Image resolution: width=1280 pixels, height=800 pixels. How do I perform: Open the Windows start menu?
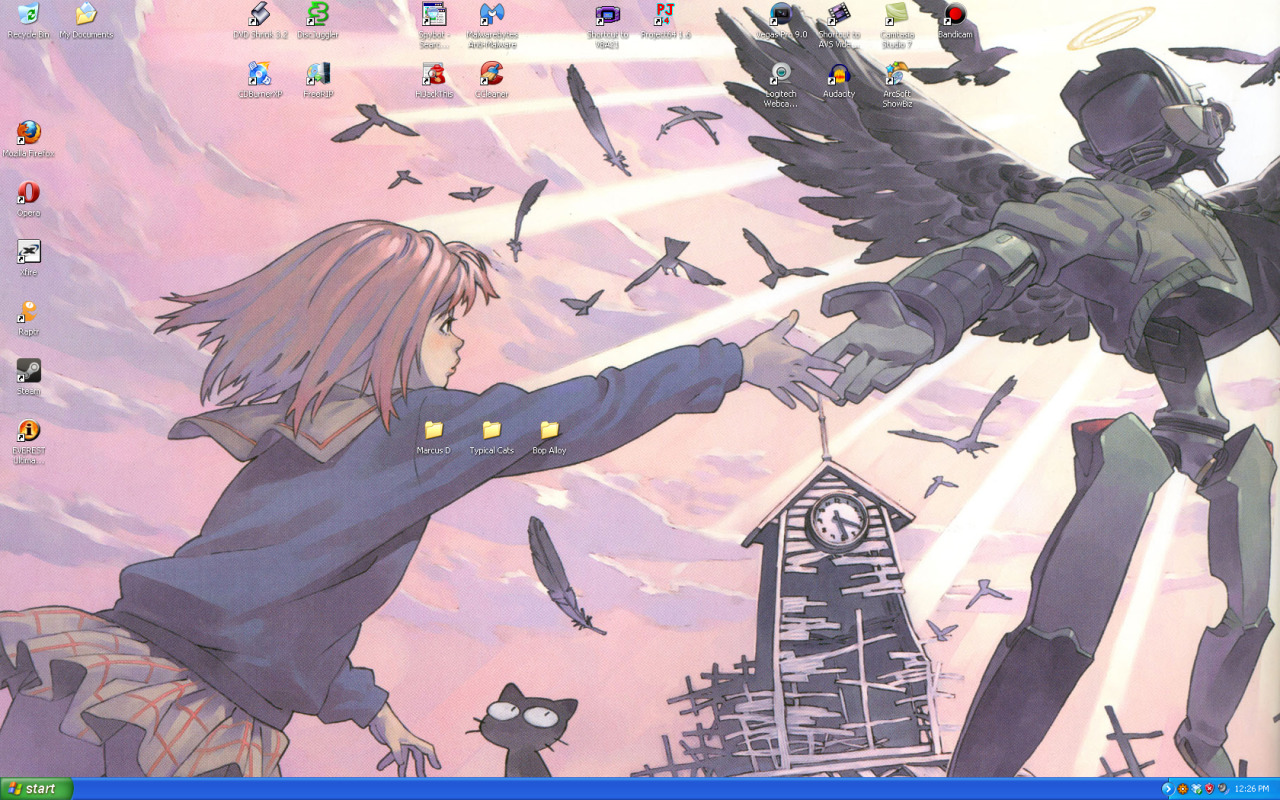[36, 789]
